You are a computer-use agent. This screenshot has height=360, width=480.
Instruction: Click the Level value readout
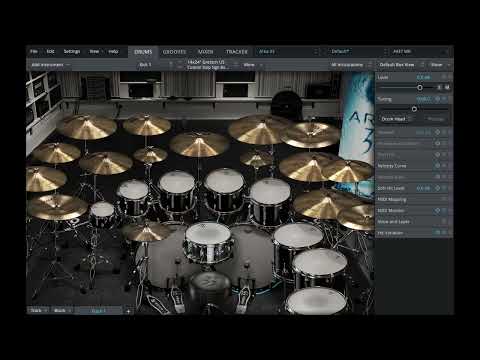coord(424,77)
